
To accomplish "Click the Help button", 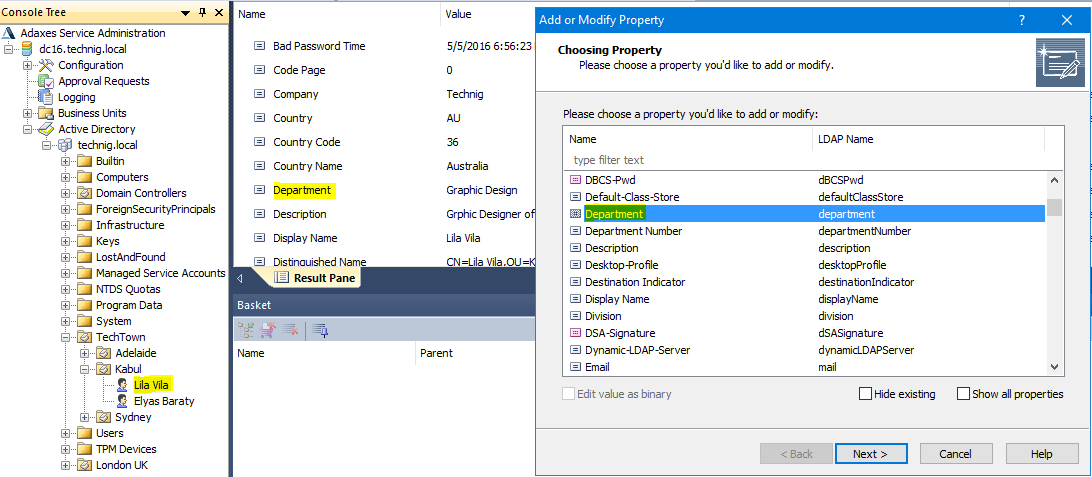I will tap(1041, 454).
